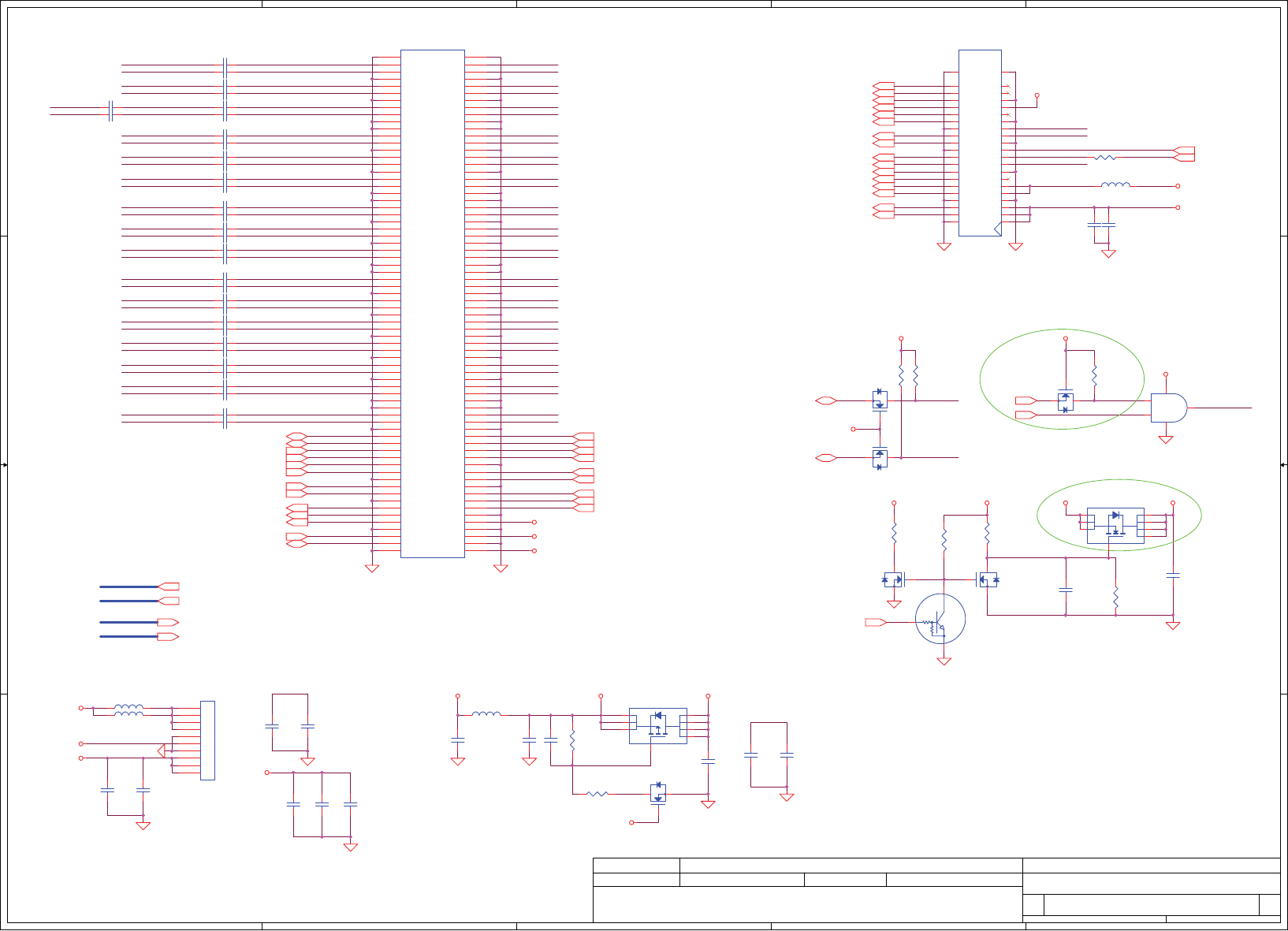Select the inductor right of the top-right IC
The image size is (1288, 931).
point(1115,186)
